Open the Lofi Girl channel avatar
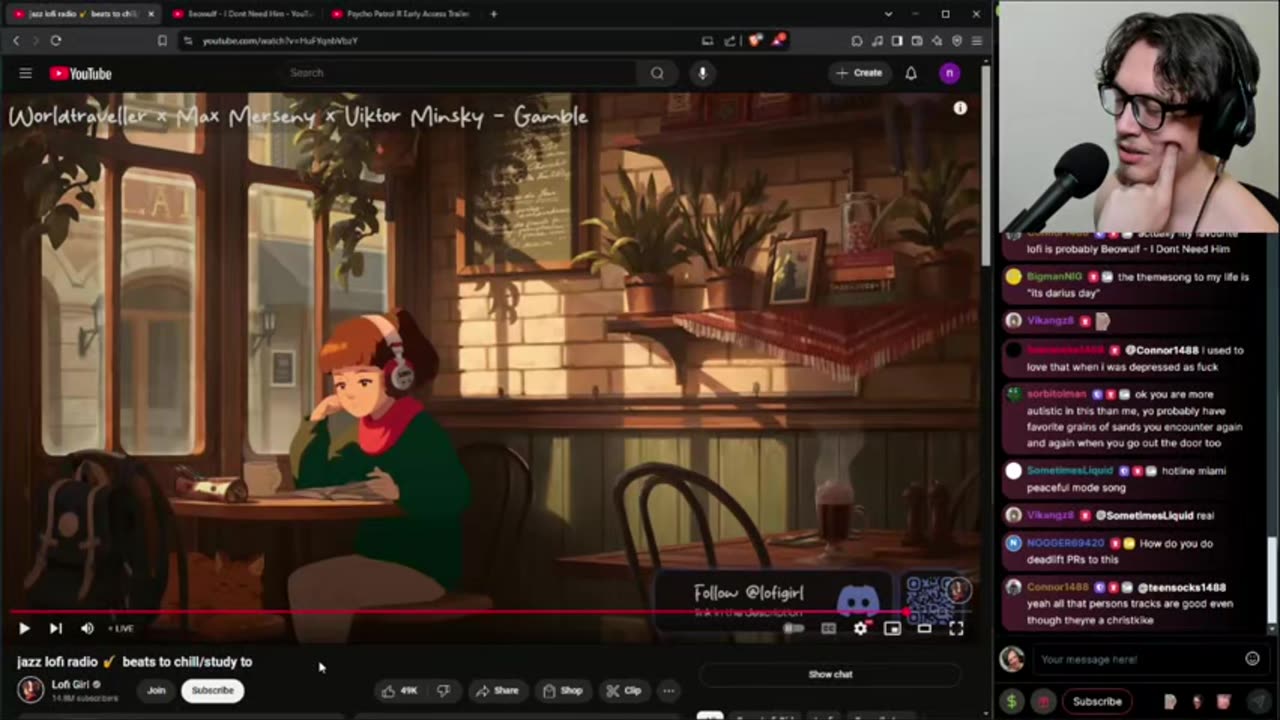This screenshot has width=1280, height=720. (31, 690)
